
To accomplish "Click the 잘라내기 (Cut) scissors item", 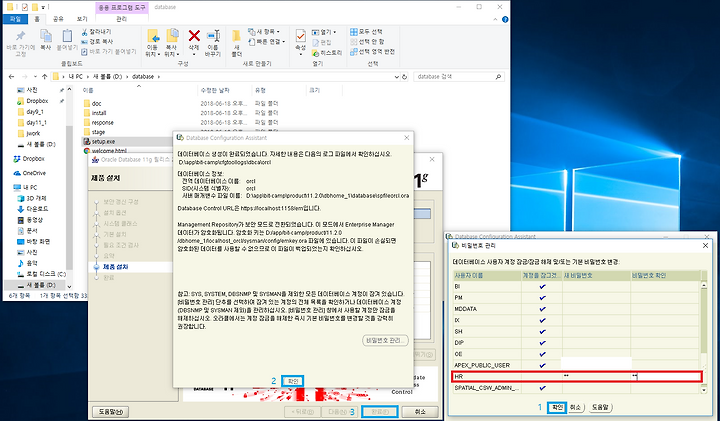I will pos(96,32).
